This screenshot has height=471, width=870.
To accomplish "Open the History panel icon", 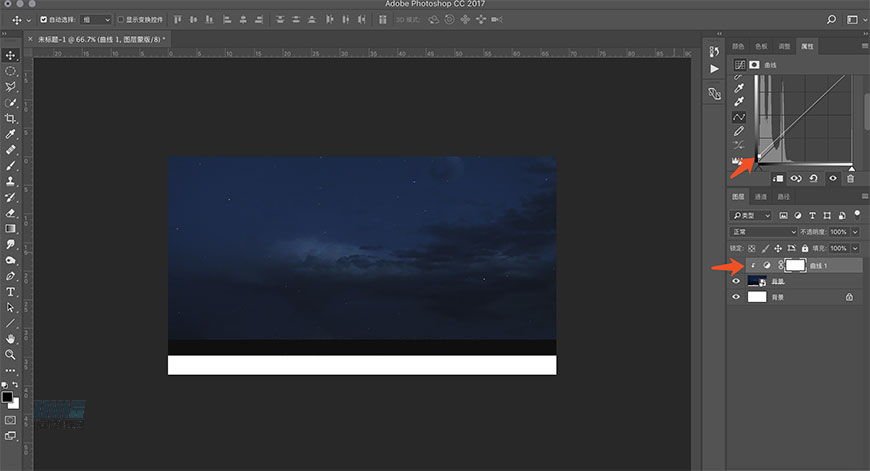I will (x=714, y=52).
